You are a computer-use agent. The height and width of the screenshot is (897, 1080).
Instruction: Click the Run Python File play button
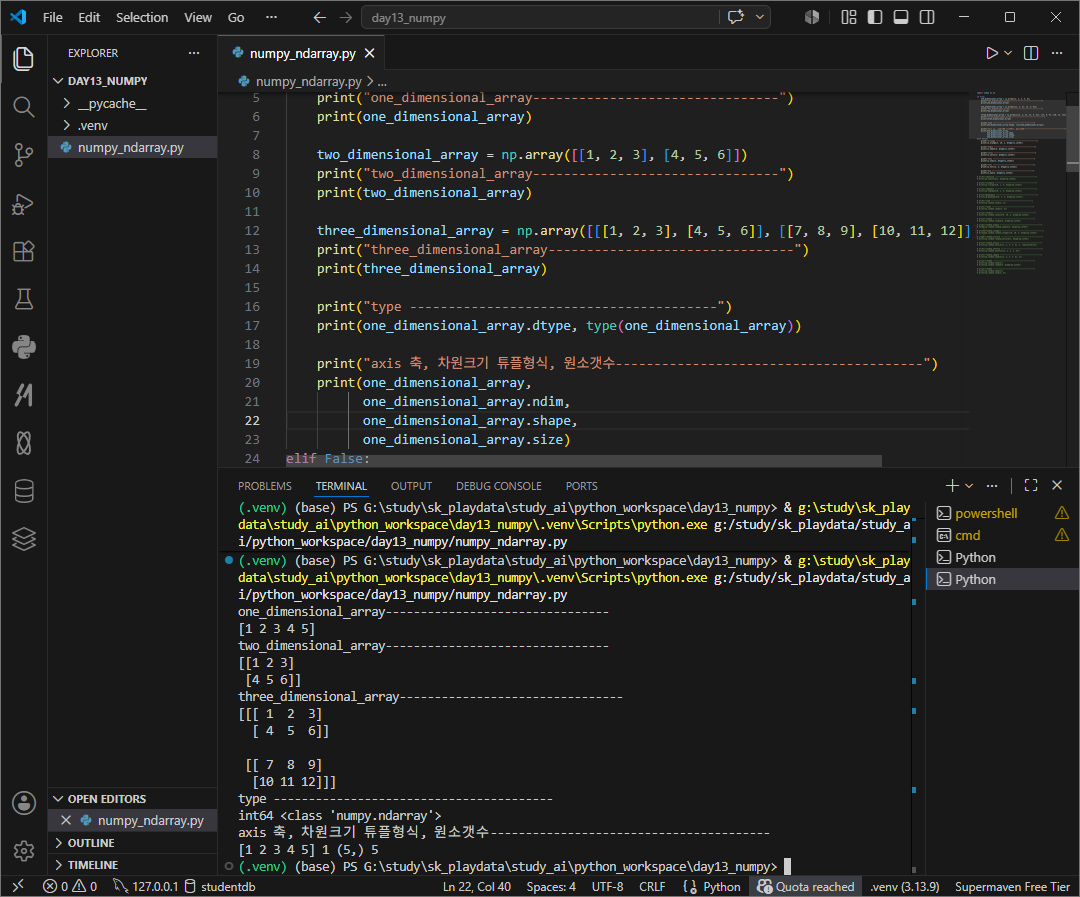click(991, 53)
